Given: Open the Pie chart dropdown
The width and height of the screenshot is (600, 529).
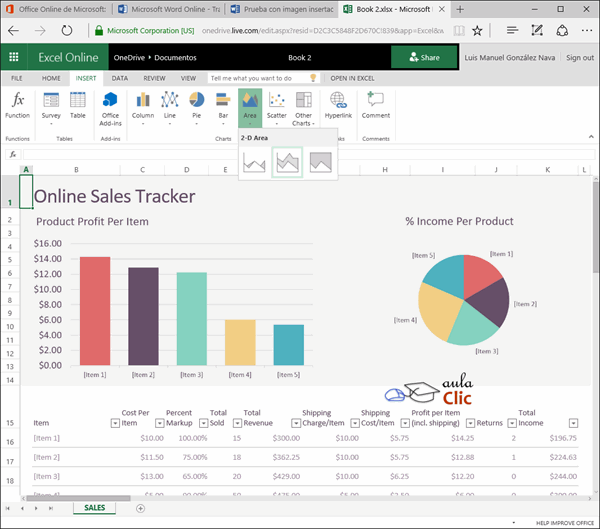Looking at the screenshot, I should point(196,124).
